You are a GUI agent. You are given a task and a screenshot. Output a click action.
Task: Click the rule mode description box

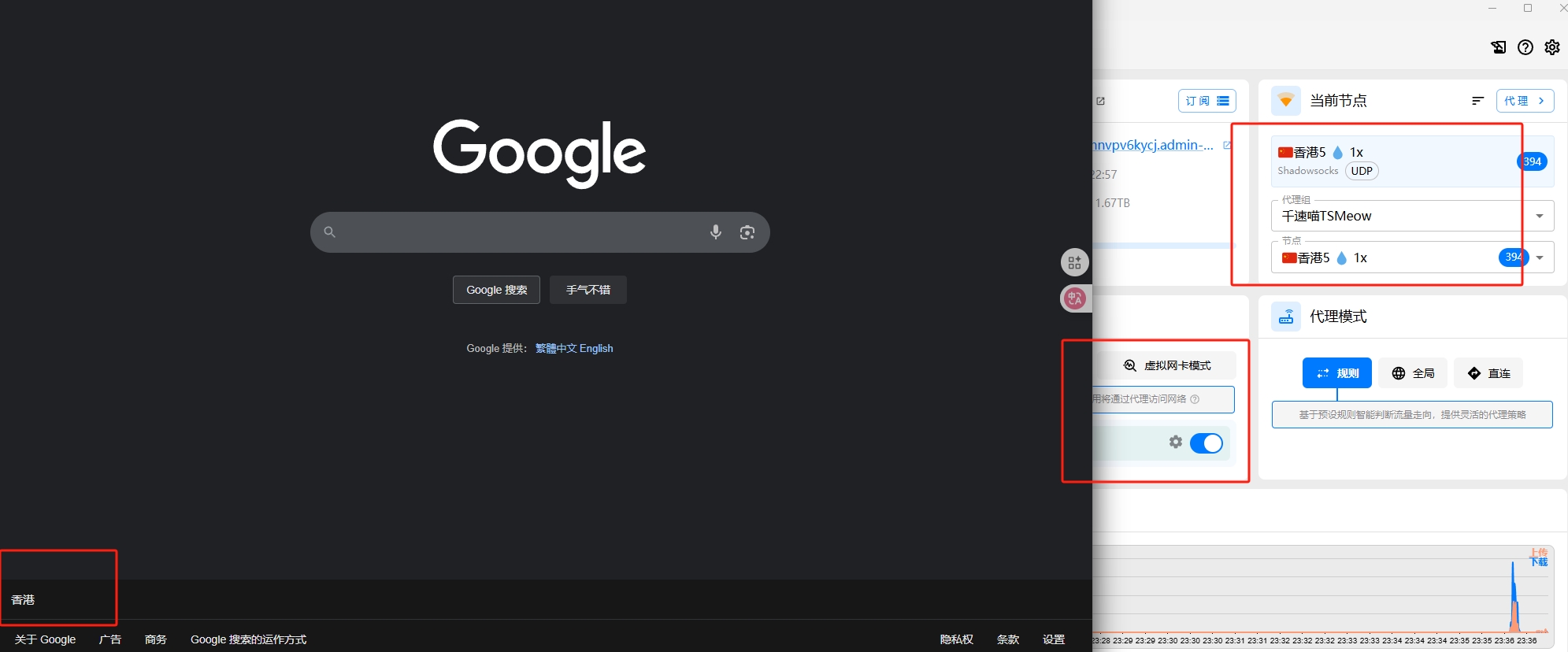[1412, 414]
